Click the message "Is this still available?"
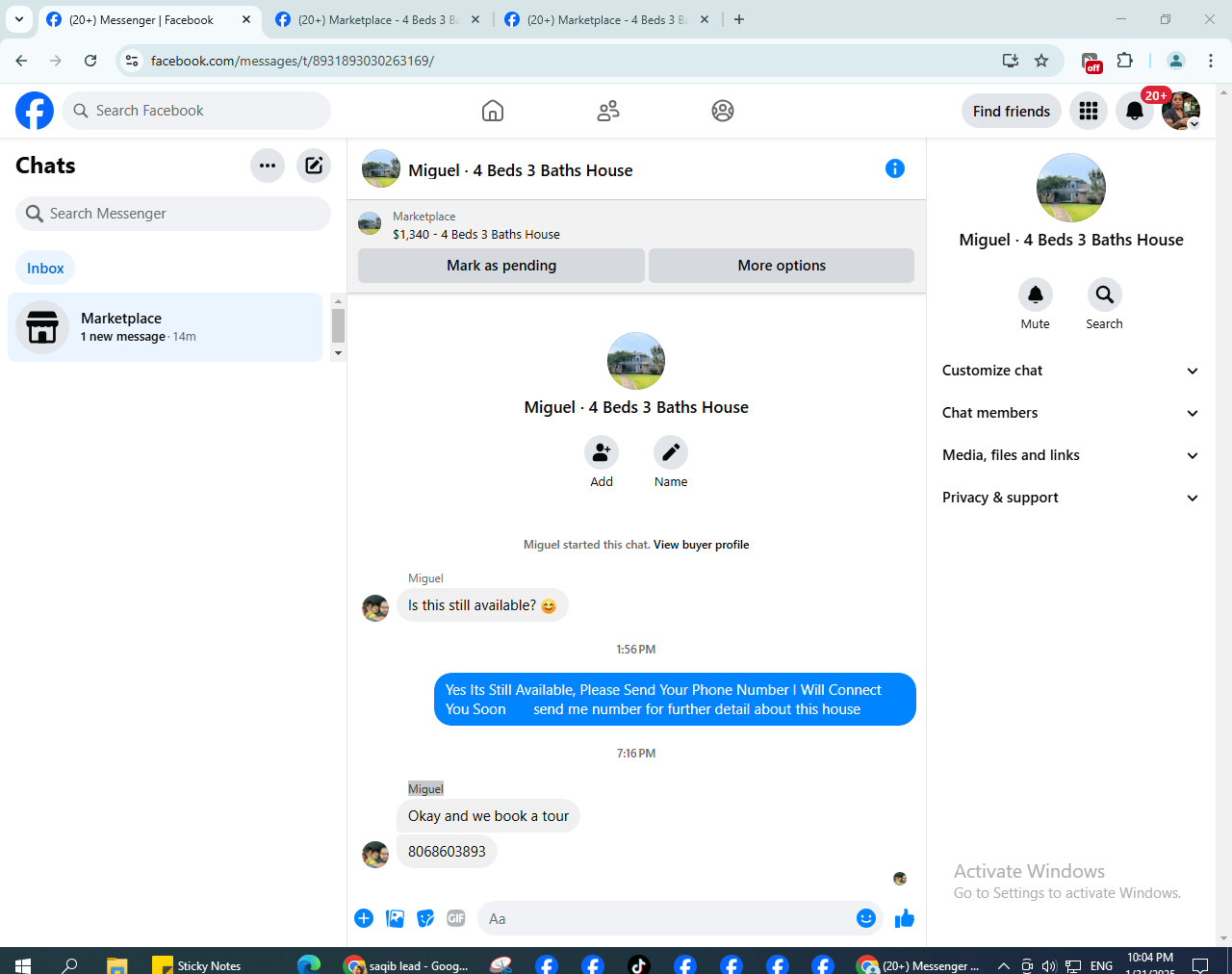The height and width of the screenshot is (974, 1232). coord(482,605)
